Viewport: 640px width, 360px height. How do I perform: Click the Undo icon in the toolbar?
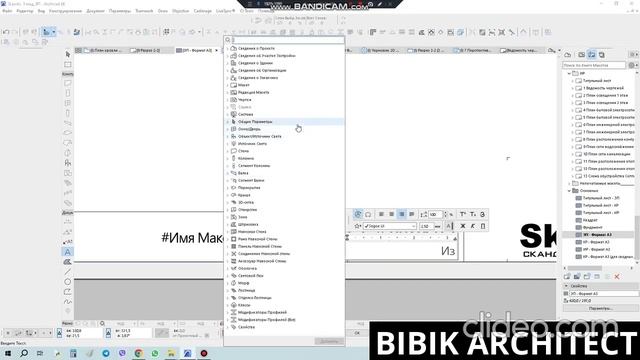point(6,32)
